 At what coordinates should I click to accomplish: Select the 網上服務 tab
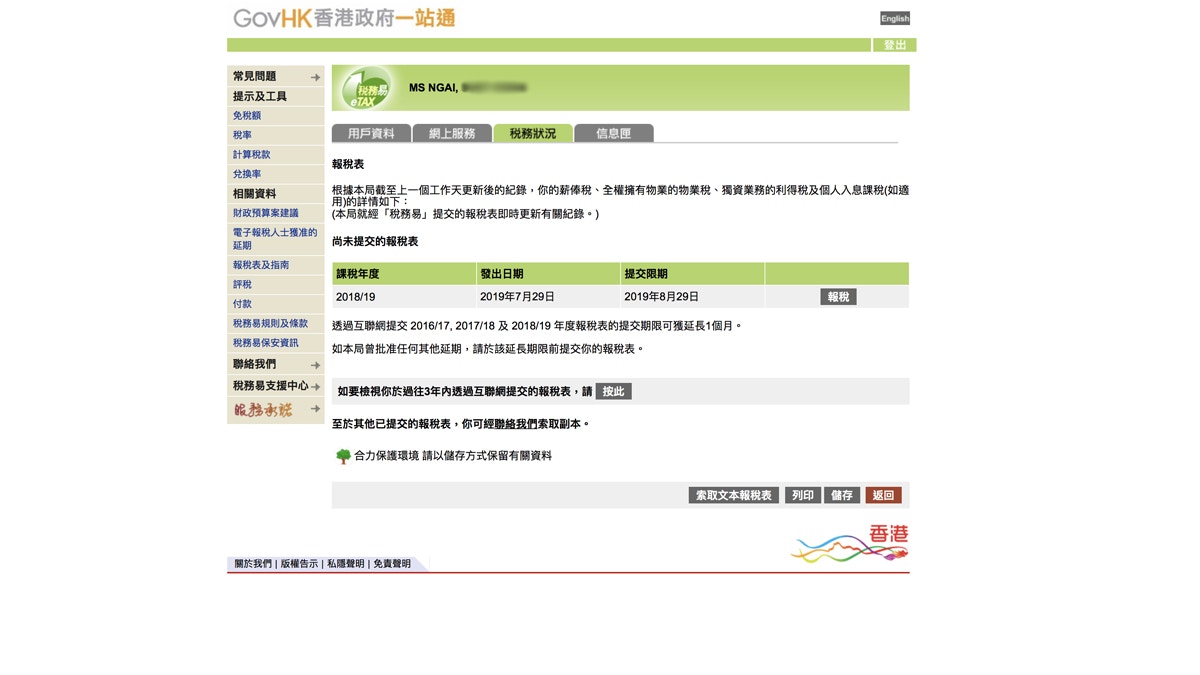452,132
